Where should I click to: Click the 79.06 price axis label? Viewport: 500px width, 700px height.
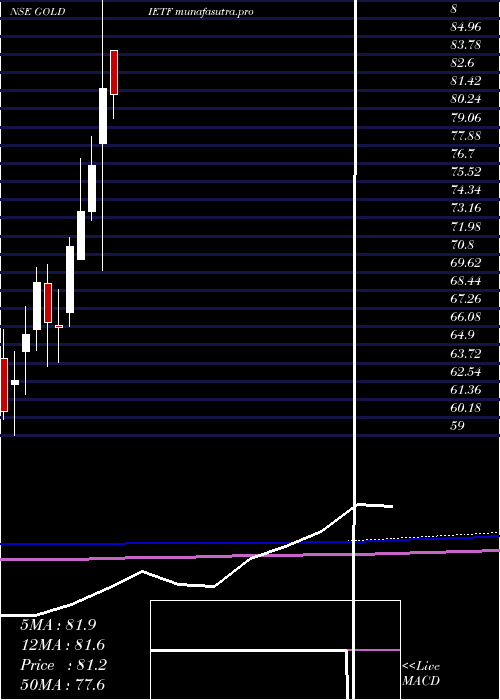point(466,117)
